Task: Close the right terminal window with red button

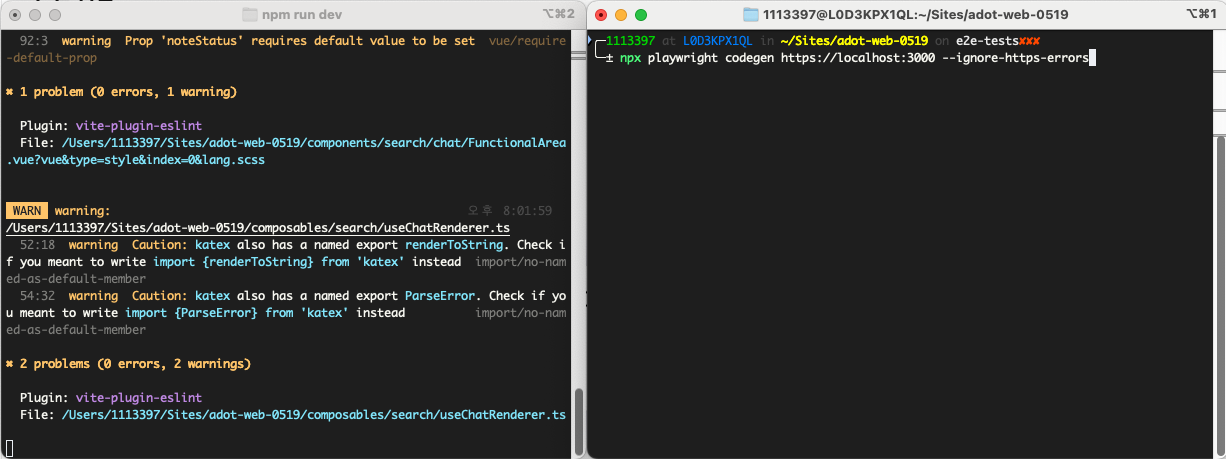Action: pyautogui.click(x=601, y=15)
